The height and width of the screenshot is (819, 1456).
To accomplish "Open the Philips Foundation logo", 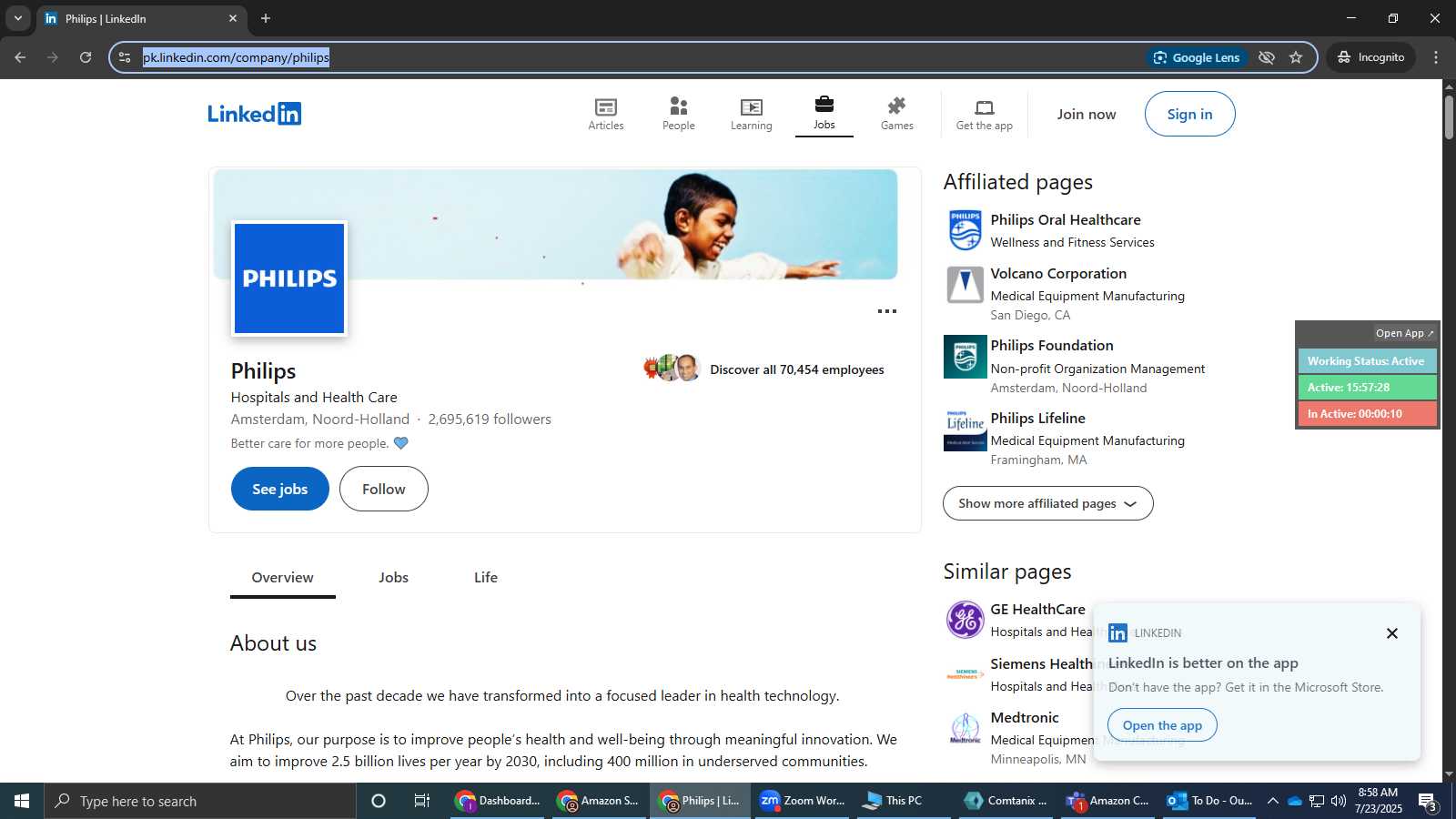I will [965, 357].
